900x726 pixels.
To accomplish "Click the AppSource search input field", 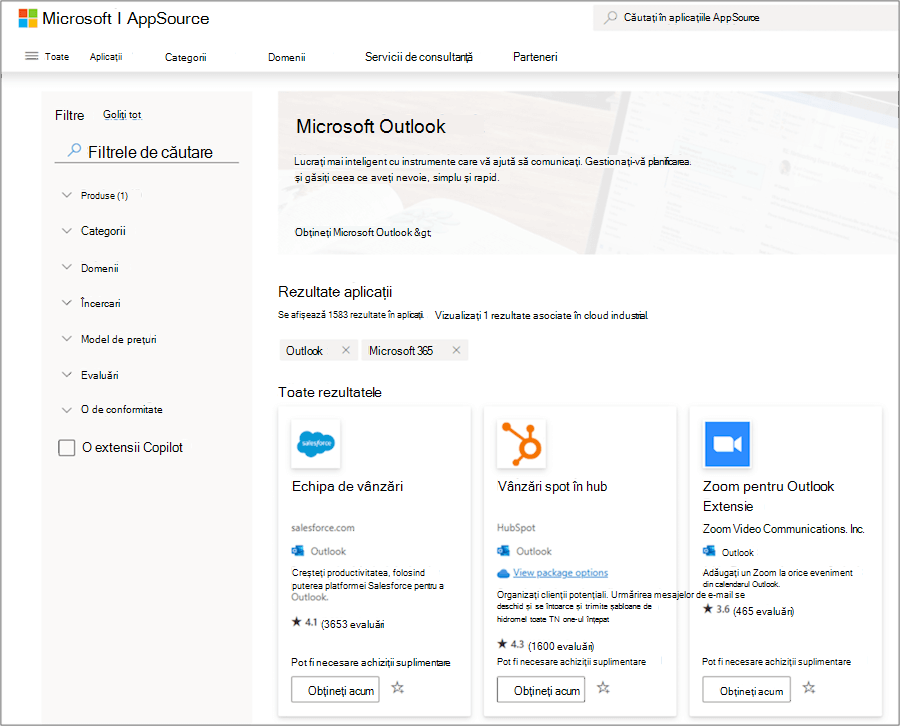I will pos(746,18).
